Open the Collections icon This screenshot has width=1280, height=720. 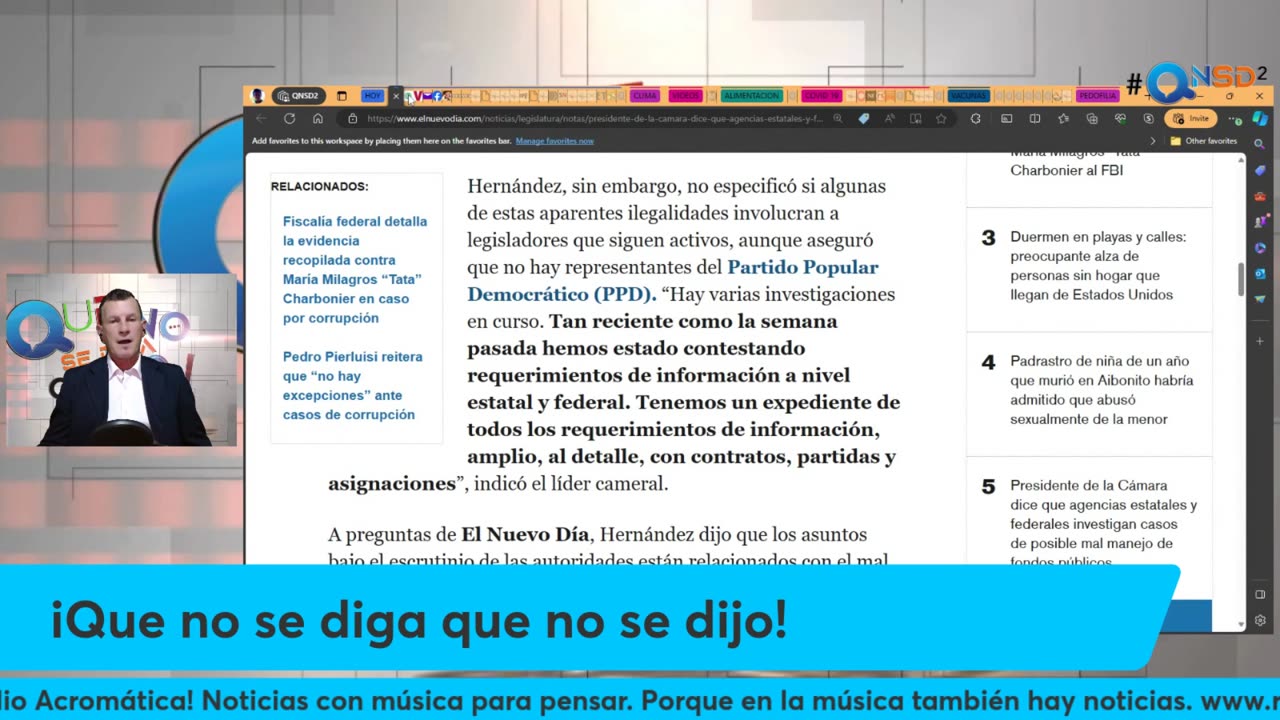tap(1092, 118)
